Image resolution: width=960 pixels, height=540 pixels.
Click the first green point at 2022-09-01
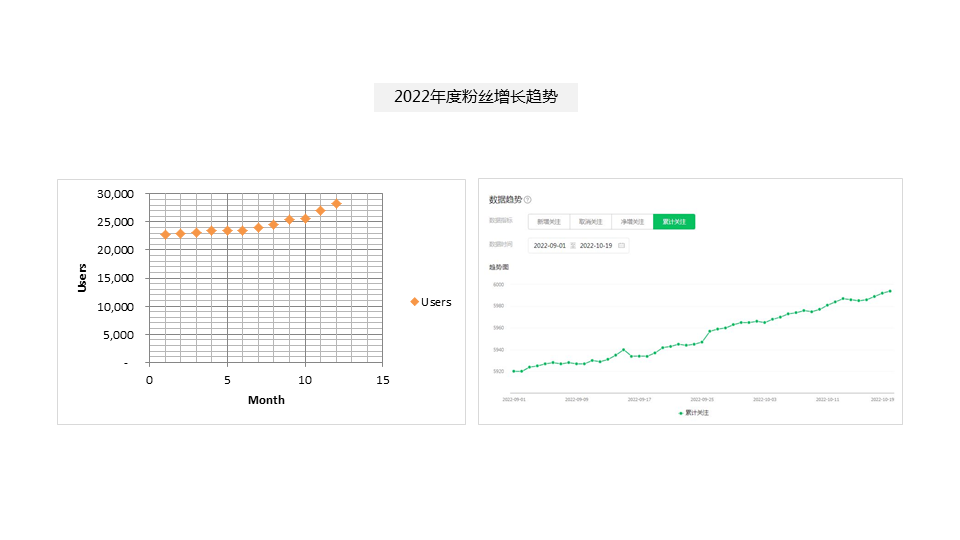click(514, 371)
